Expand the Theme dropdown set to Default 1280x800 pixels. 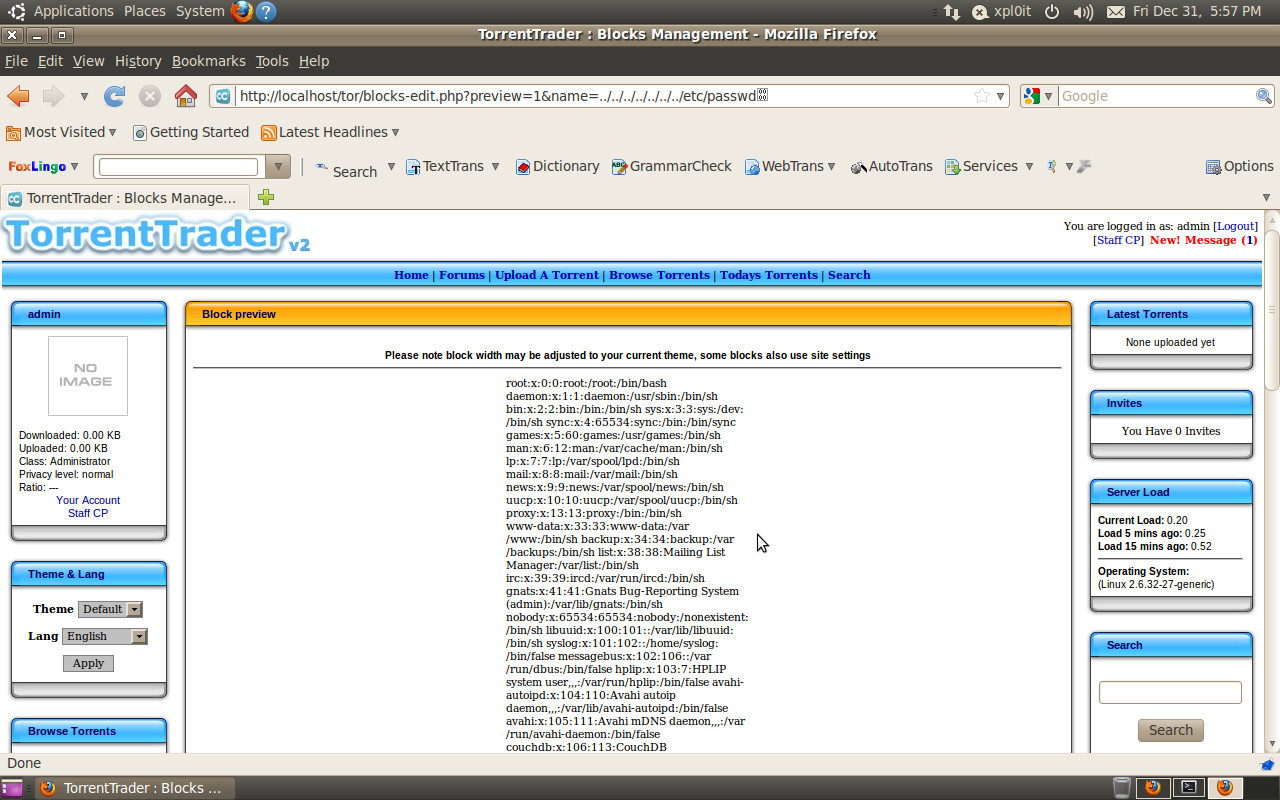pyautogui.click(x=110, y=609)
